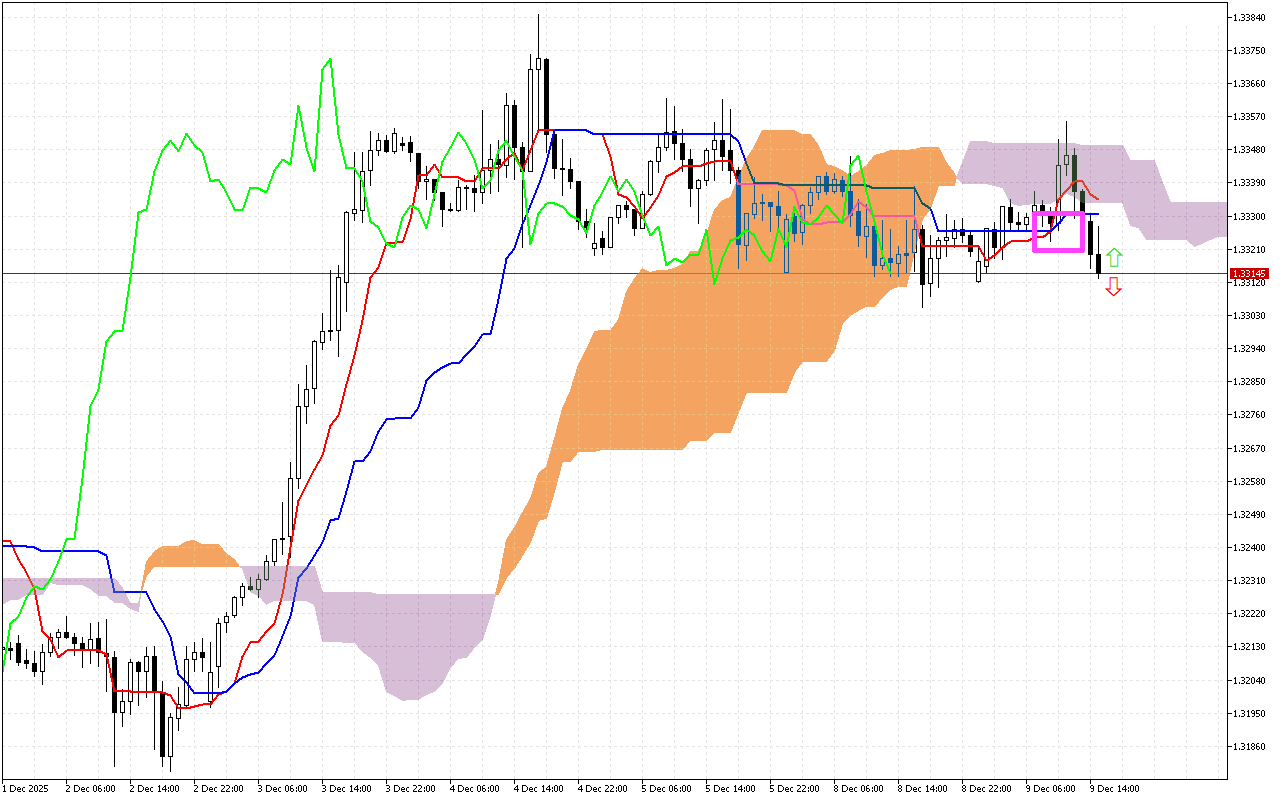
Task: Click the 1.33840 price axis label
Action: click(x=1249, y=15)
